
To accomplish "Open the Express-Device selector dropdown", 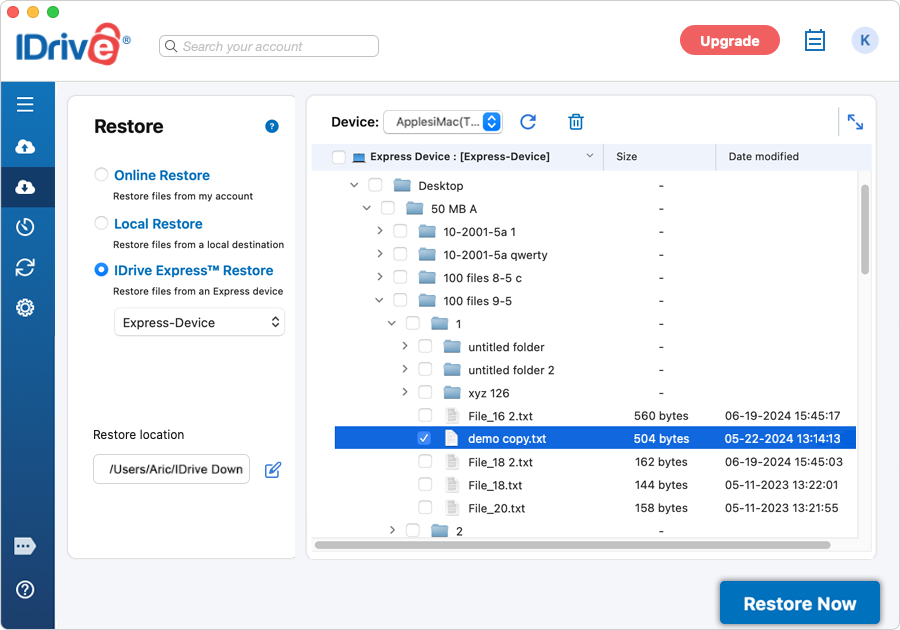I will point(199,322).
